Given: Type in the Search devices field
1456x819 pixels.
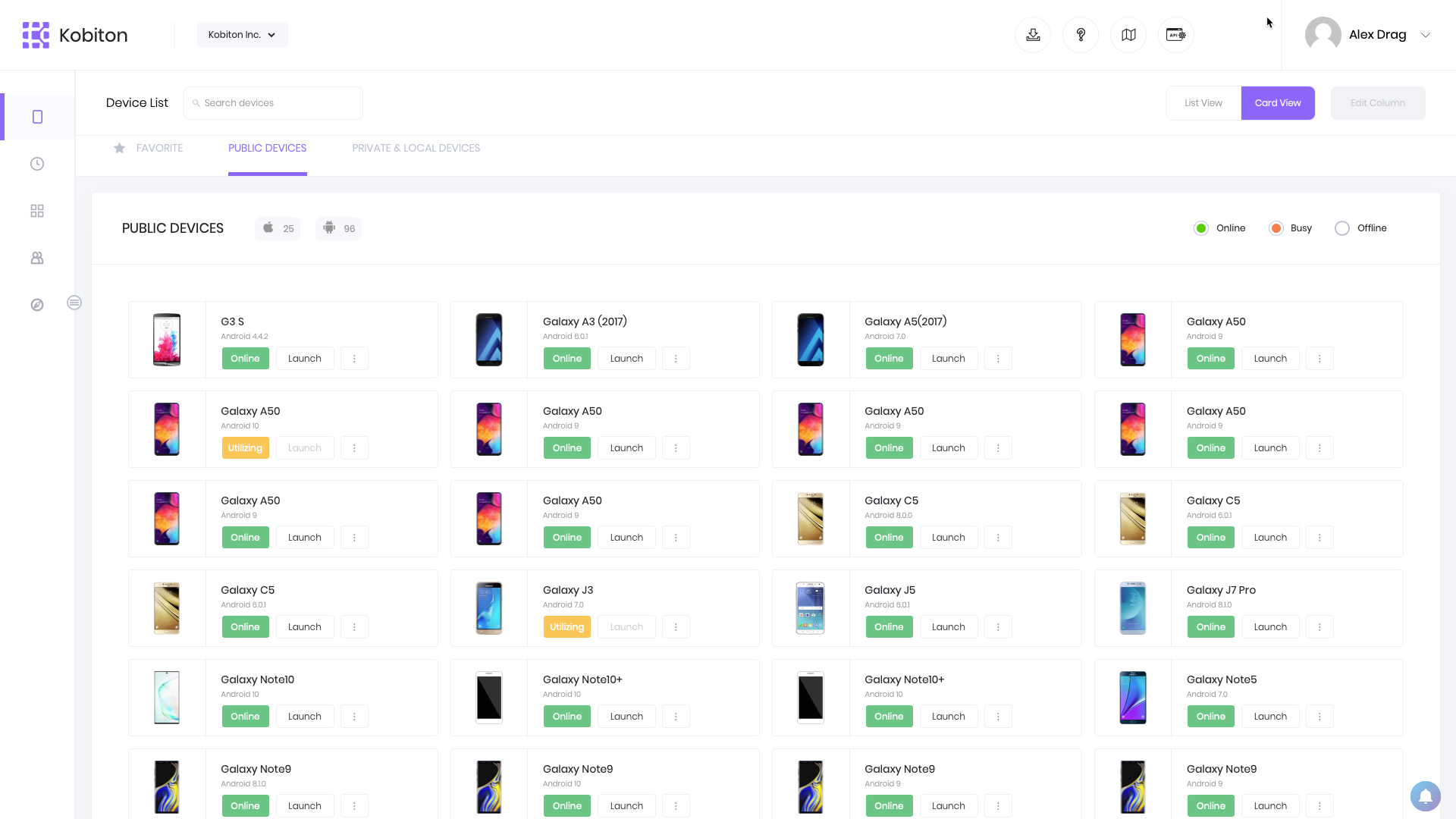Looking at the screenshot, I should (273, 102).
